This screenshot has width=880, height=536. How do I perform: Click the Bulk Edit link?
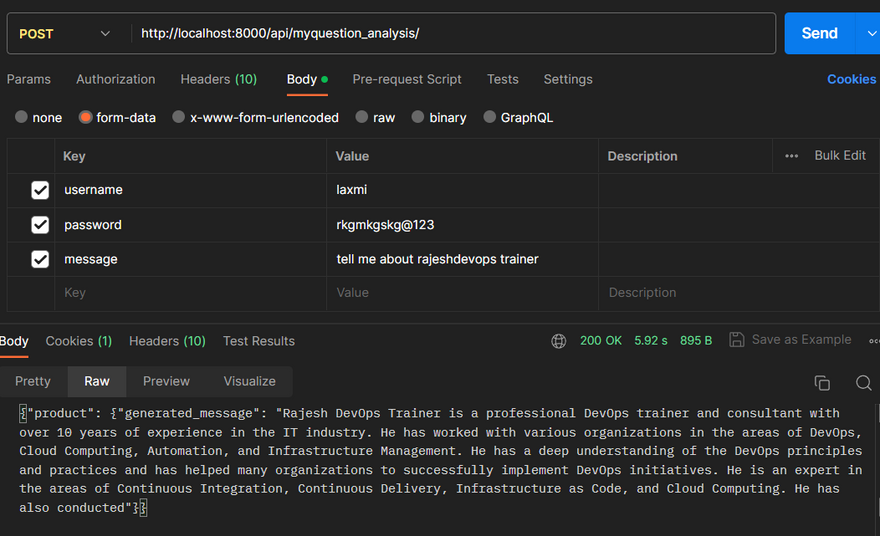coord(840,156)
